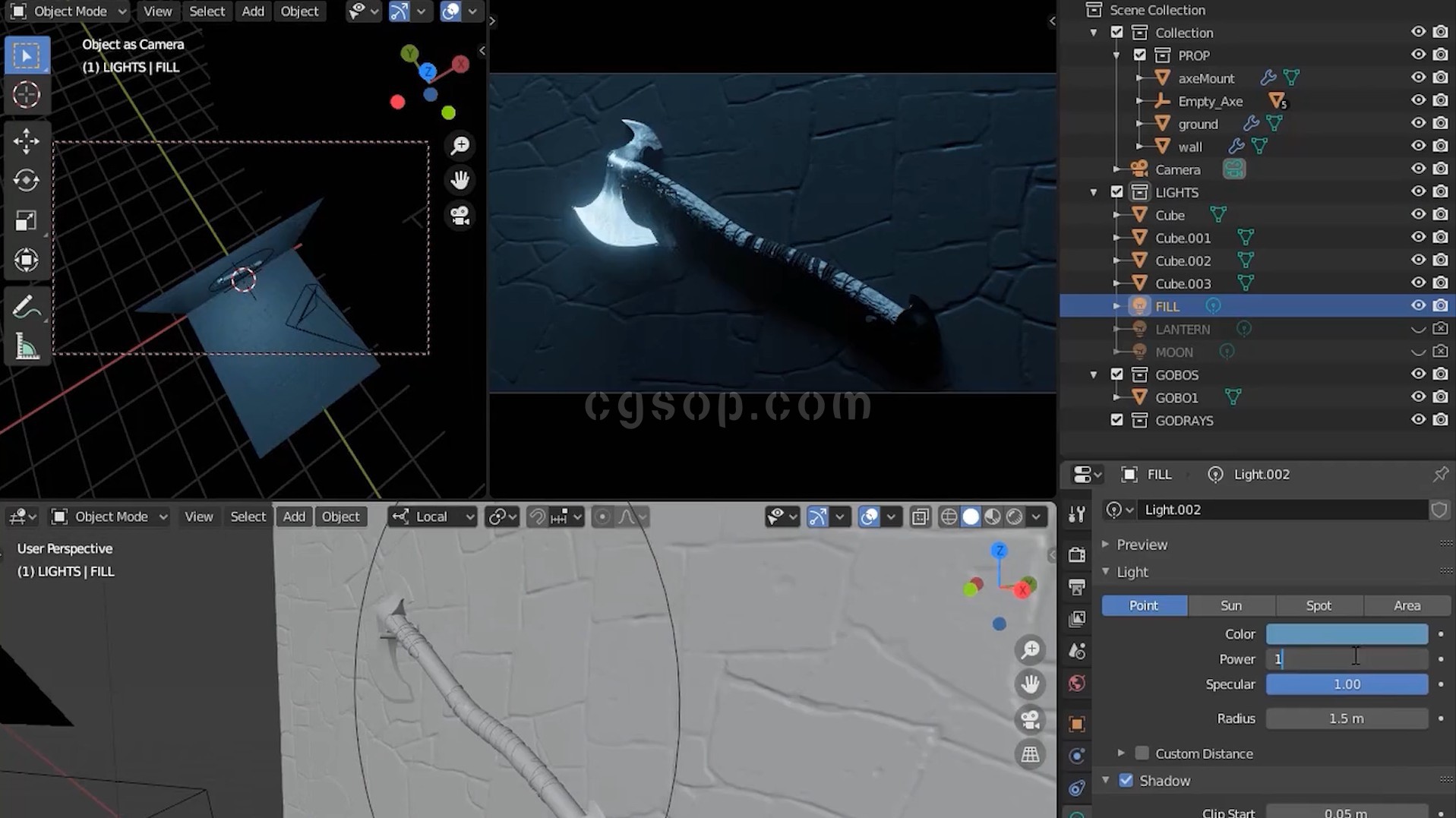Activate the Scale tool
This screenshot has width=1456, height=818.
point(27,221)
